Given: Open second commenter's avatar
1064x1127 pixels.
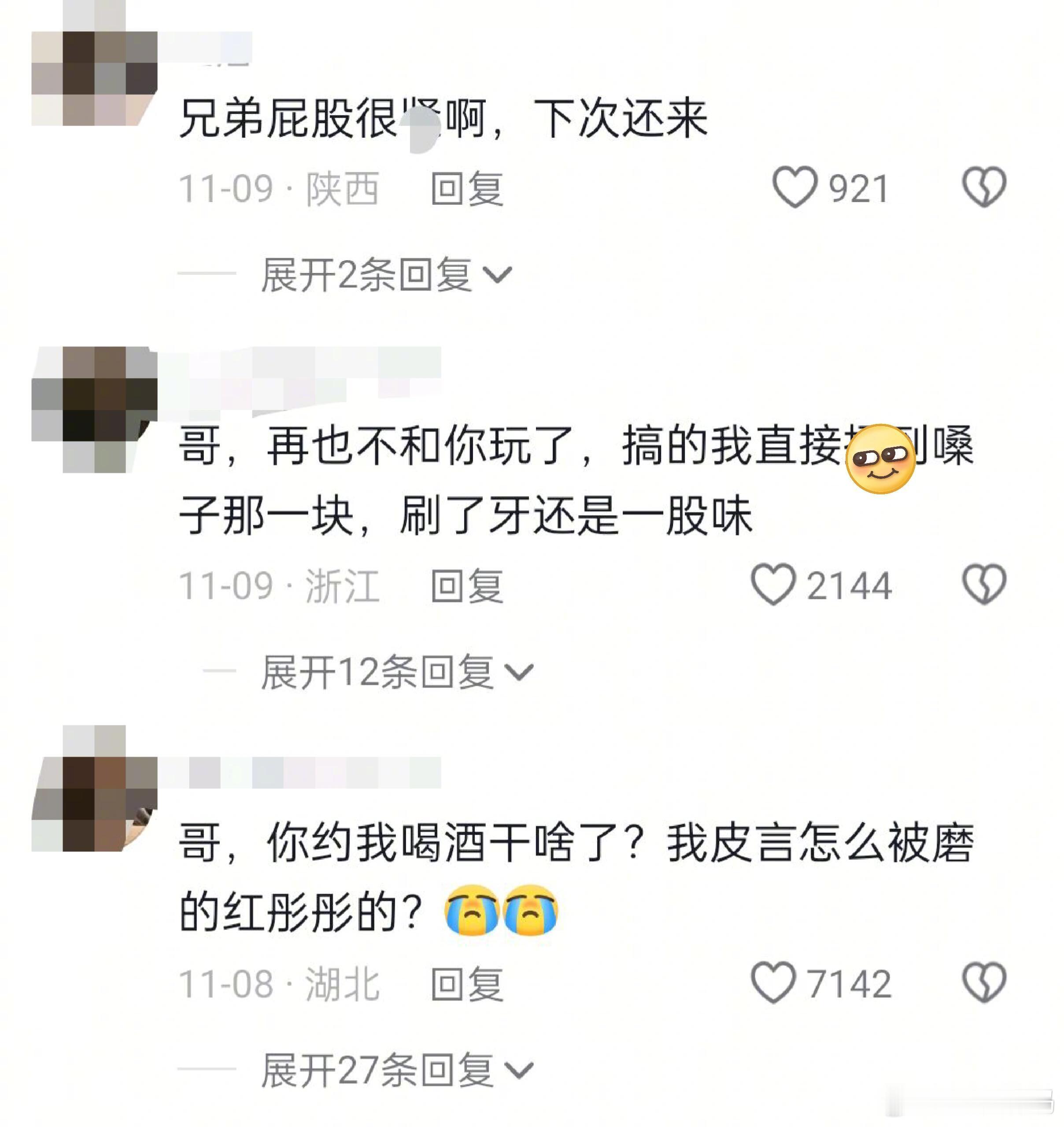Looking at the screenshot, I should coord(94,410).
